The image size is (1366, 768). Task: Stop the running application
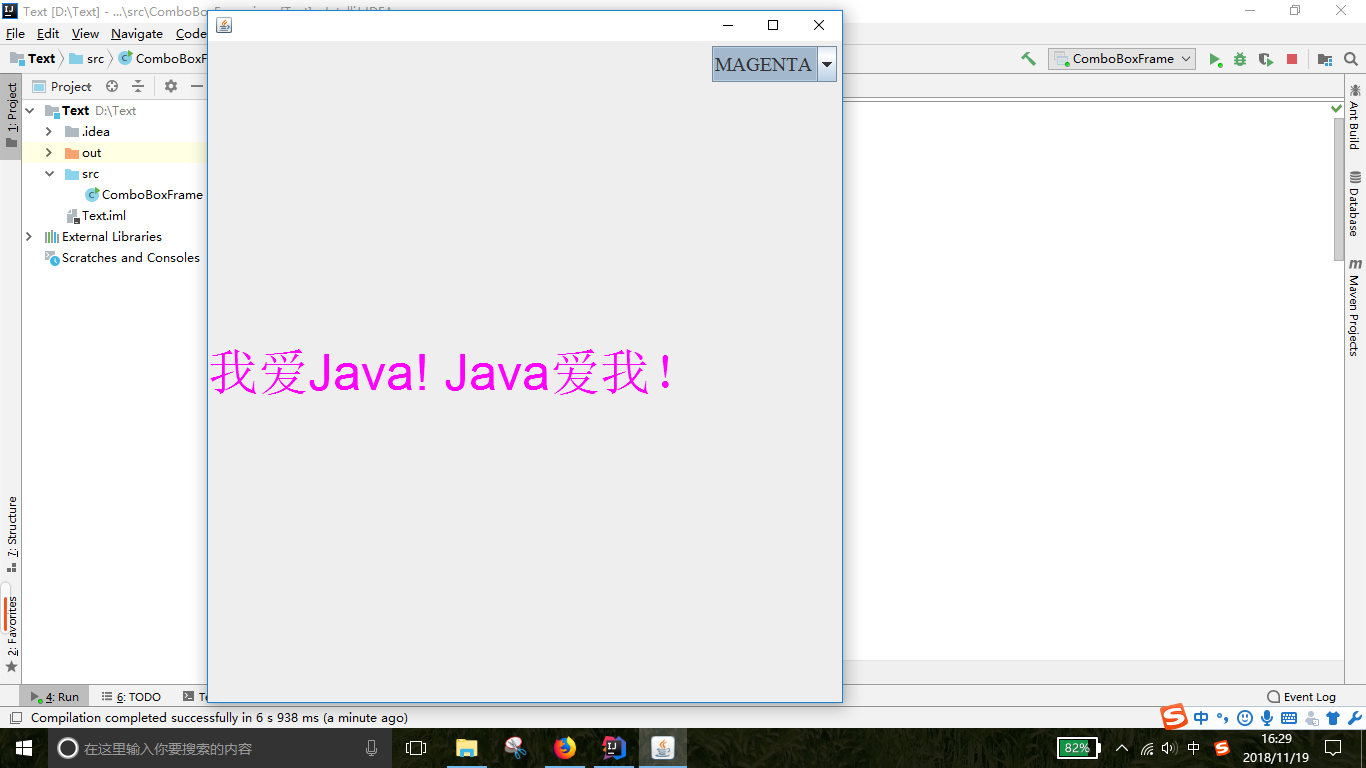(1292, 59)
